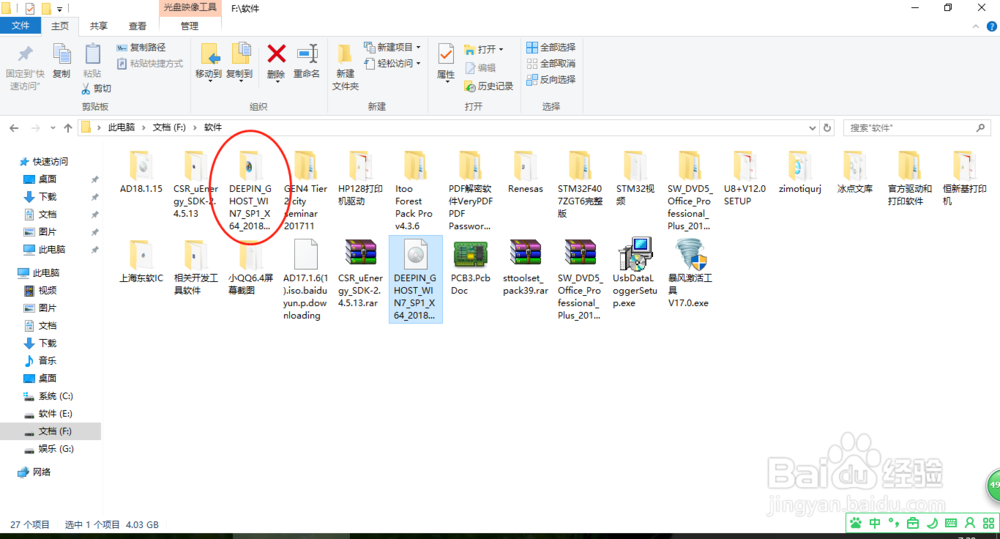Select the AD18.1.15 folder

141,172
